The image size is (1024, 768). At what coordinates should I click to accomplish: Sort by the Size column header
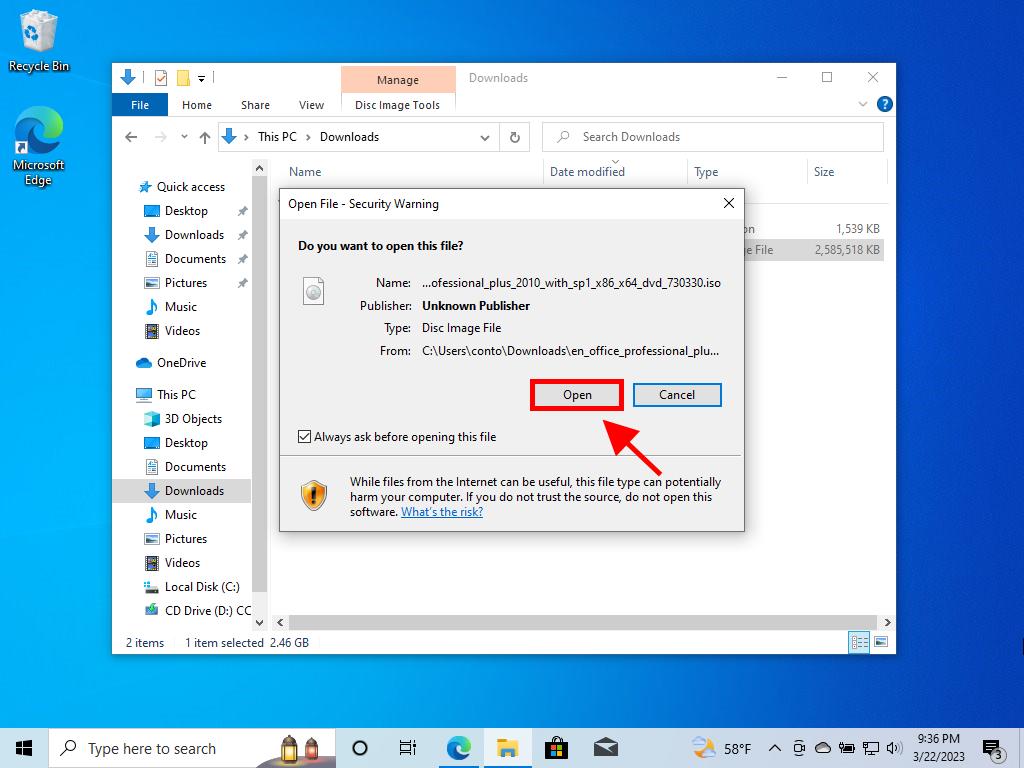point(824,172)
